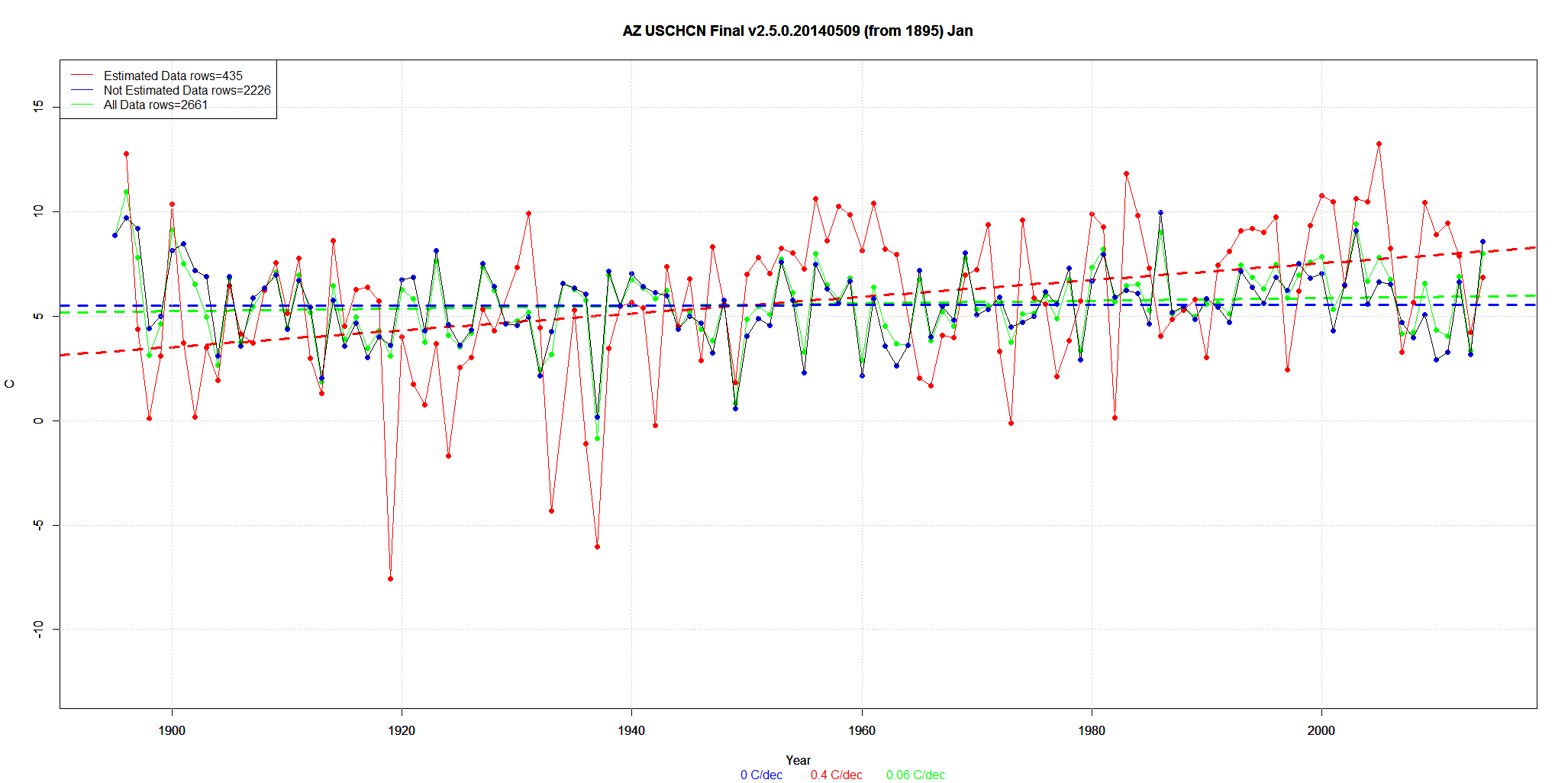Click the 1940 x-axis tick label

(631, 730)
